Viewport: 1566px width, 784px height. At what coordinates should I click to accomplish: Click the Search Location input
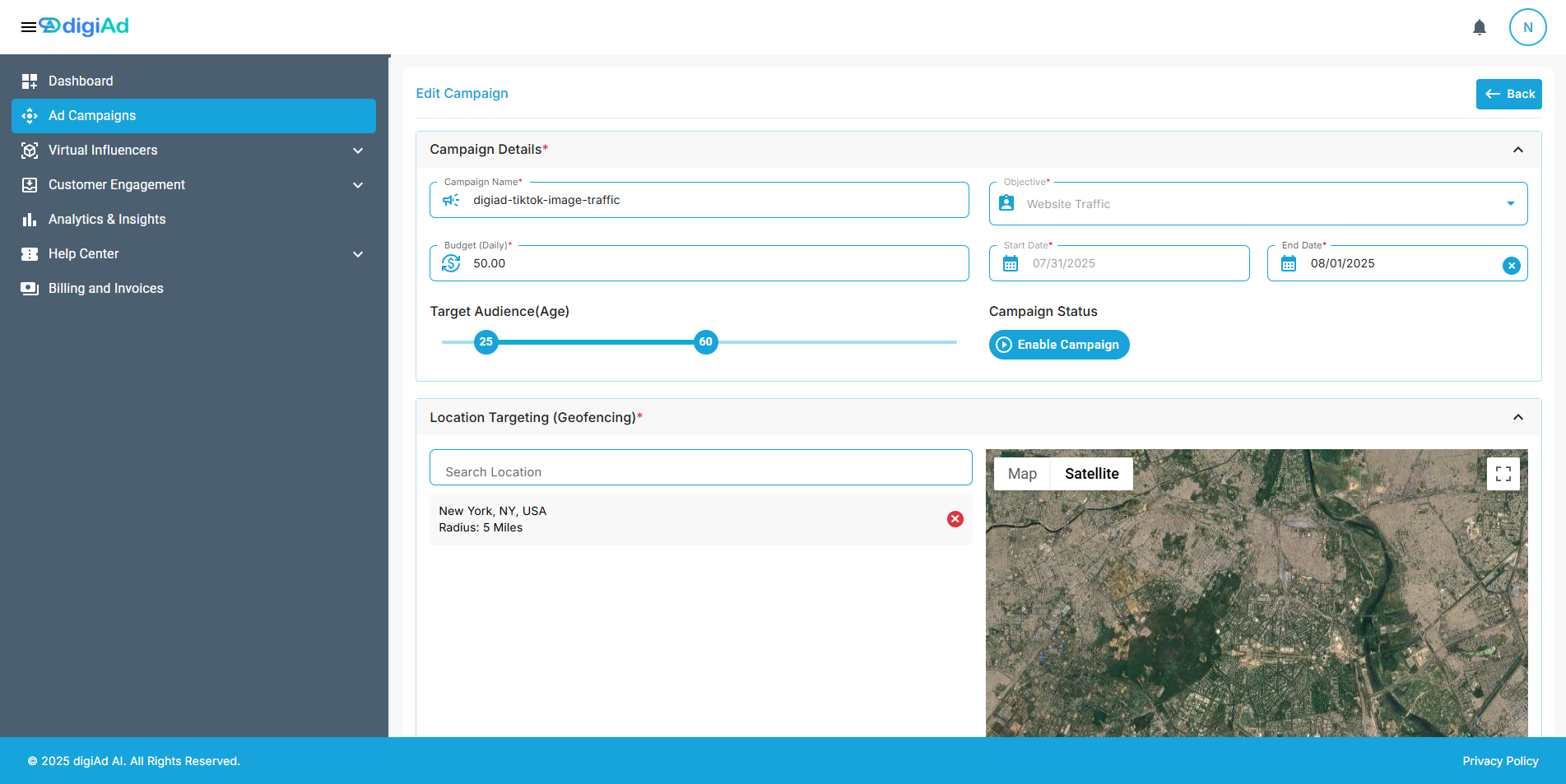pyautogui.click(x=701, y=467)
